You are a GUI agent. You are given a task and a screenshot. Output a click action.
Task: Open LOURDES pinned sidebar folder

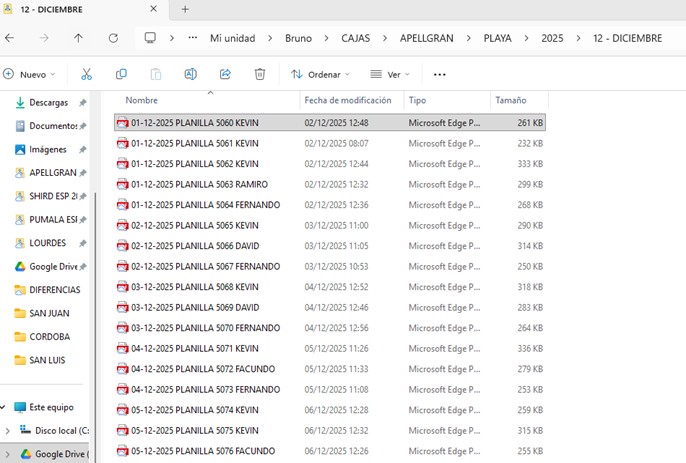[48, 243]
